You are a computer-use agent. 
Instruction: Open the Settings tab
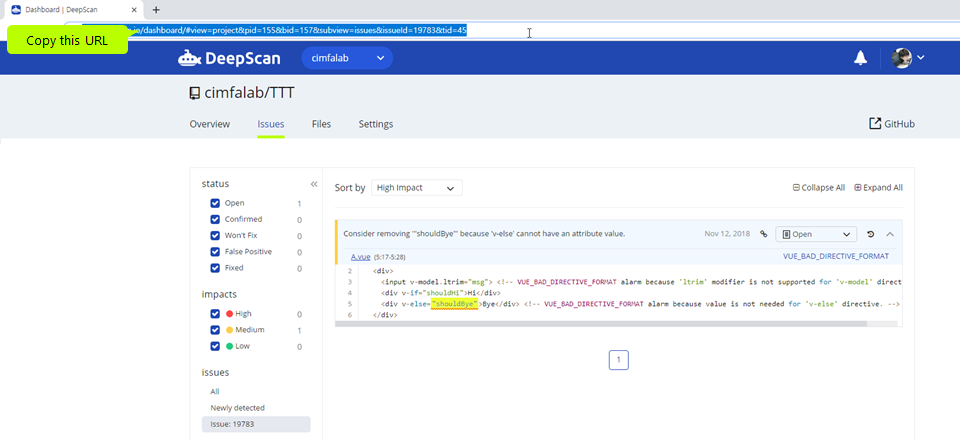tap(376, 124)
